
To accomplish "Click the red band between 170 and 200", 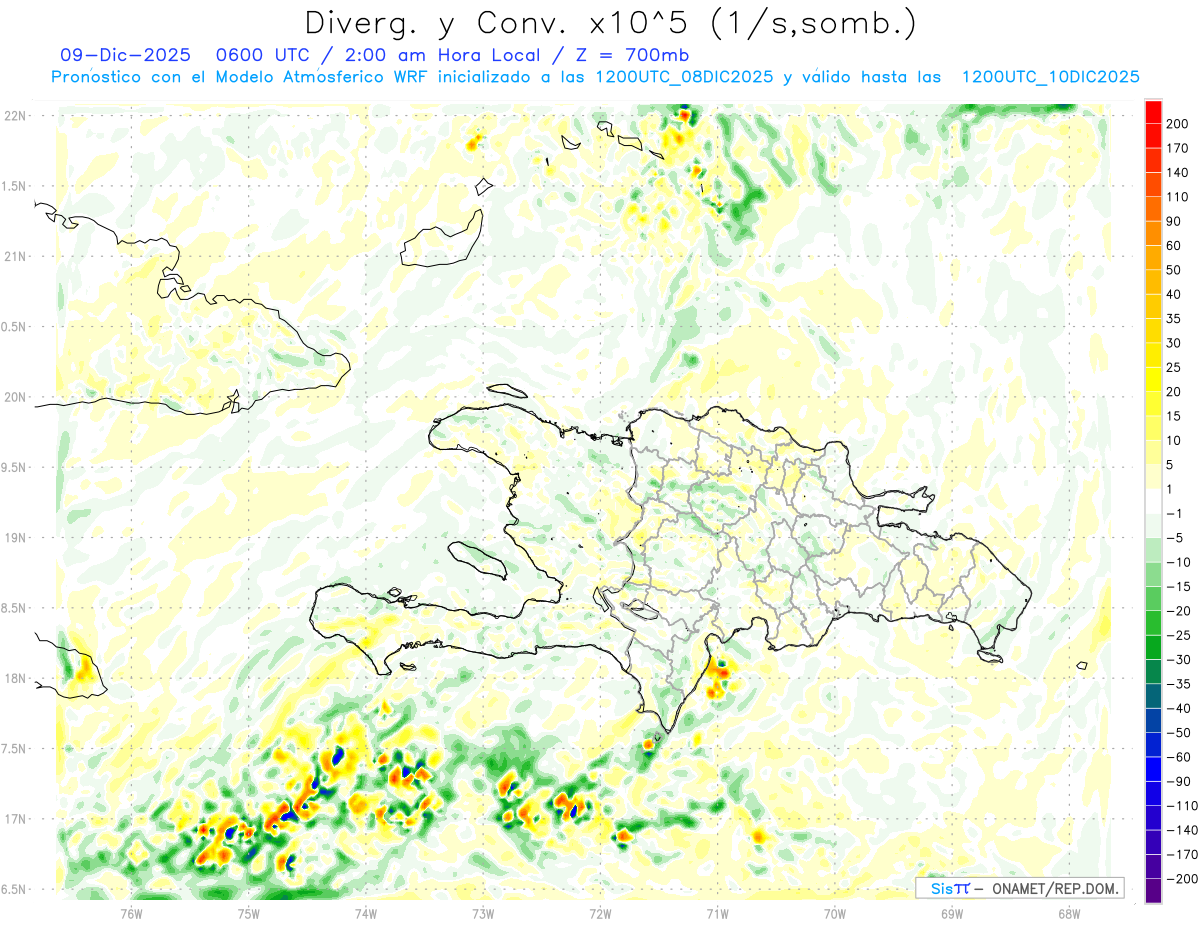I will point(1153,136).
